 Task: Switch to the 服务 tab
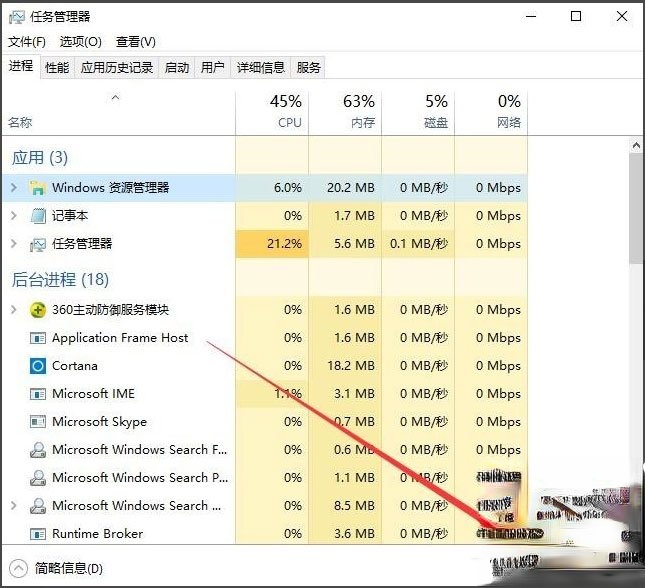309,67
